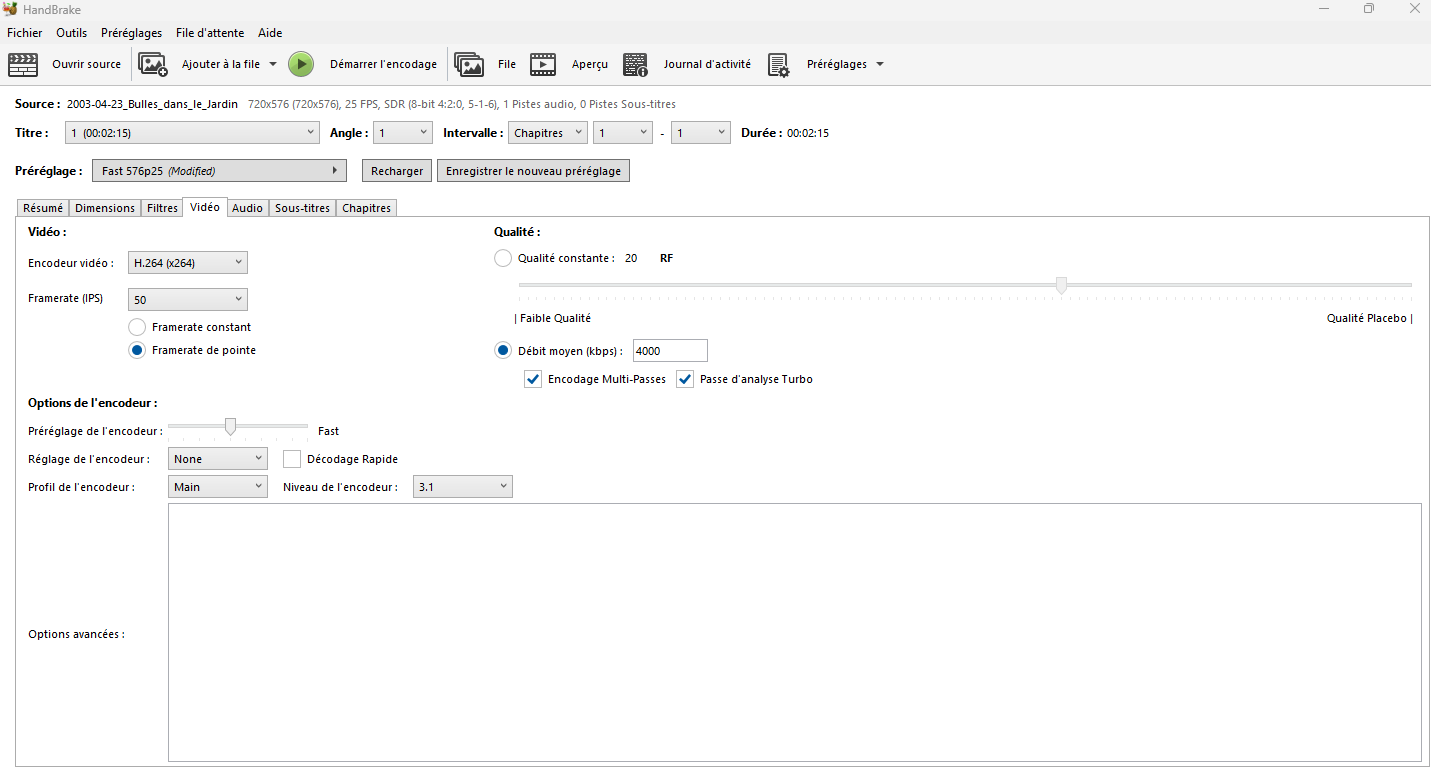This screenshot has width=1431, height=770.
Task: Switch to the Résumé tab
Action: [x=43, y=208]
